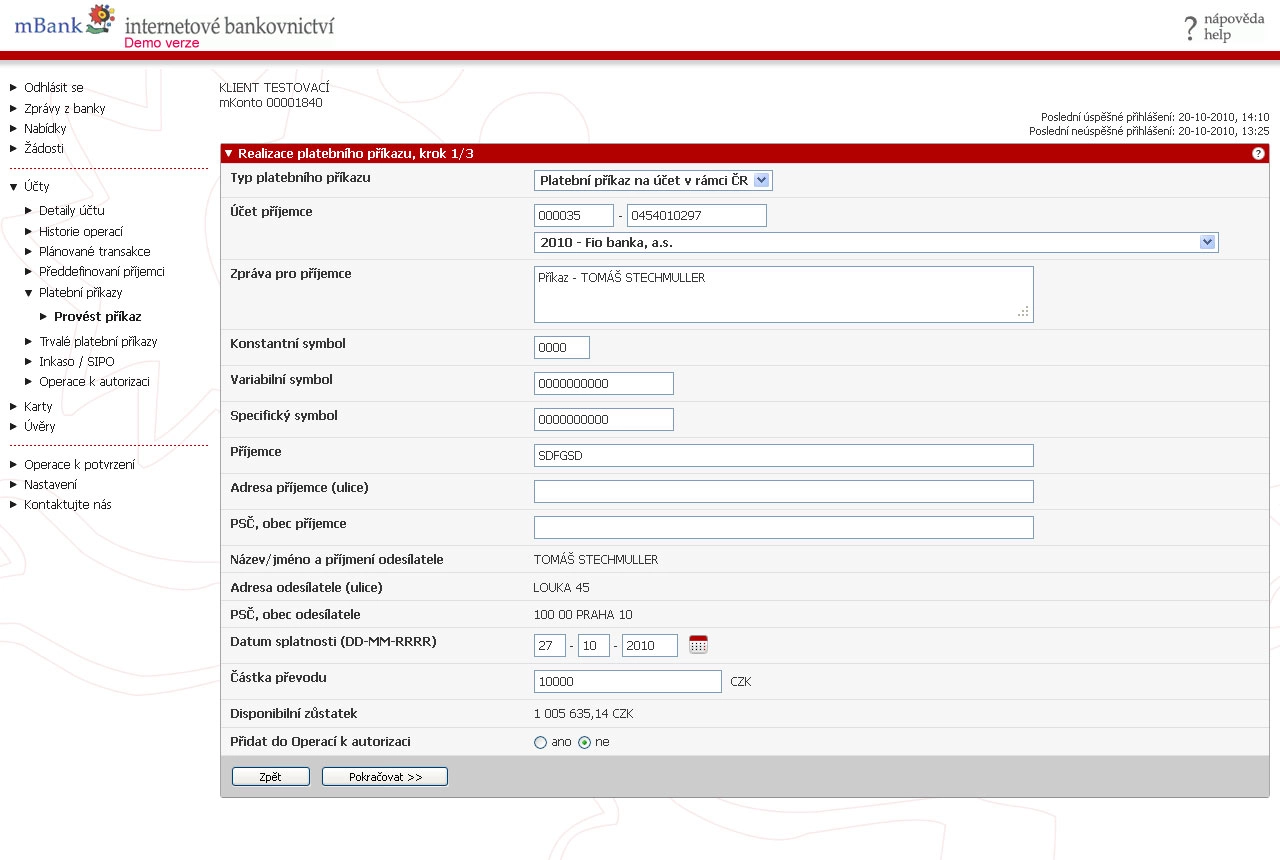Image resolution: width=1280 pixels, height=860 pixels.
Task: Click the mBank logo
Action: [64, 22]
